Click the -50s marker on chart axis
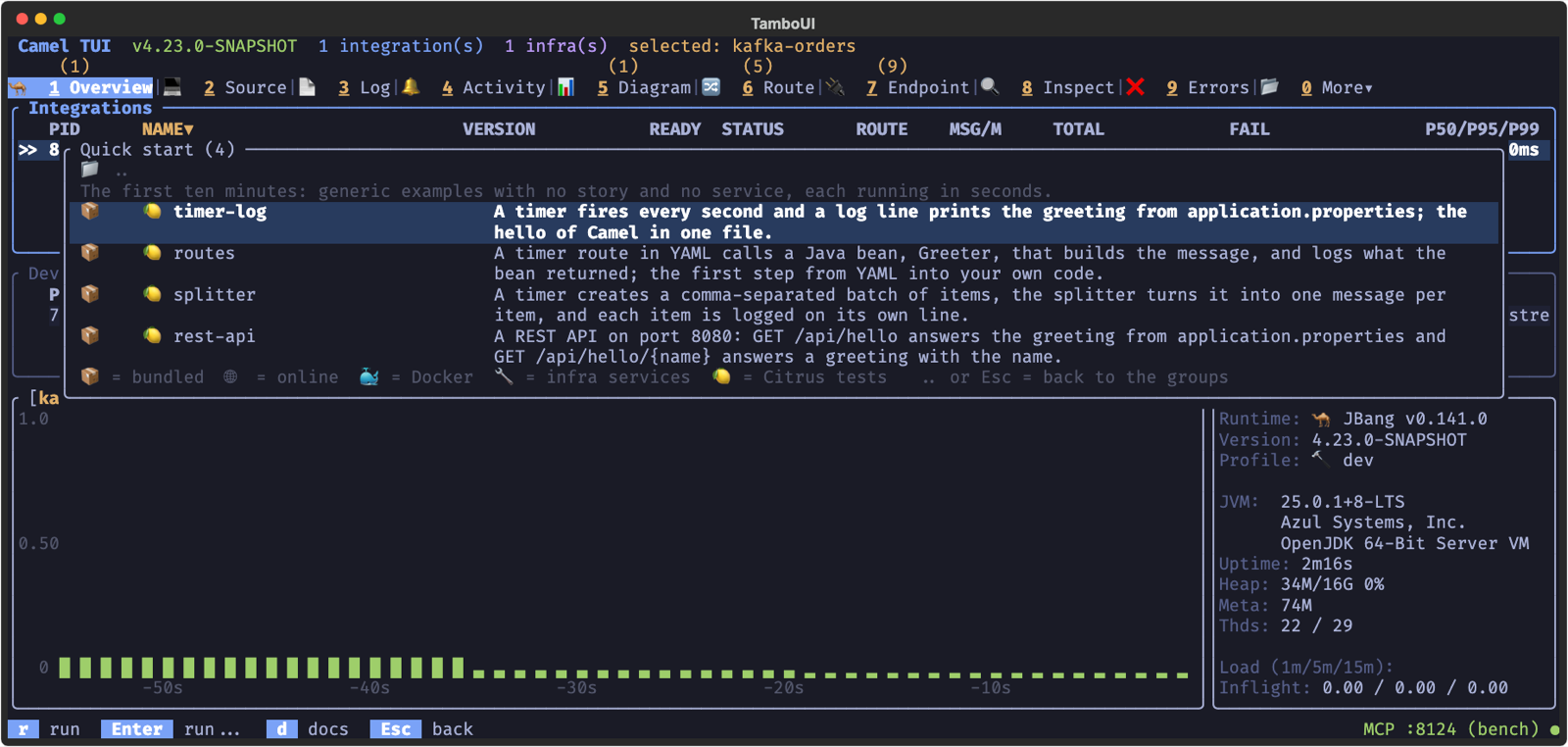Screen dimensions: 1568x747 [x=163, y=688]
